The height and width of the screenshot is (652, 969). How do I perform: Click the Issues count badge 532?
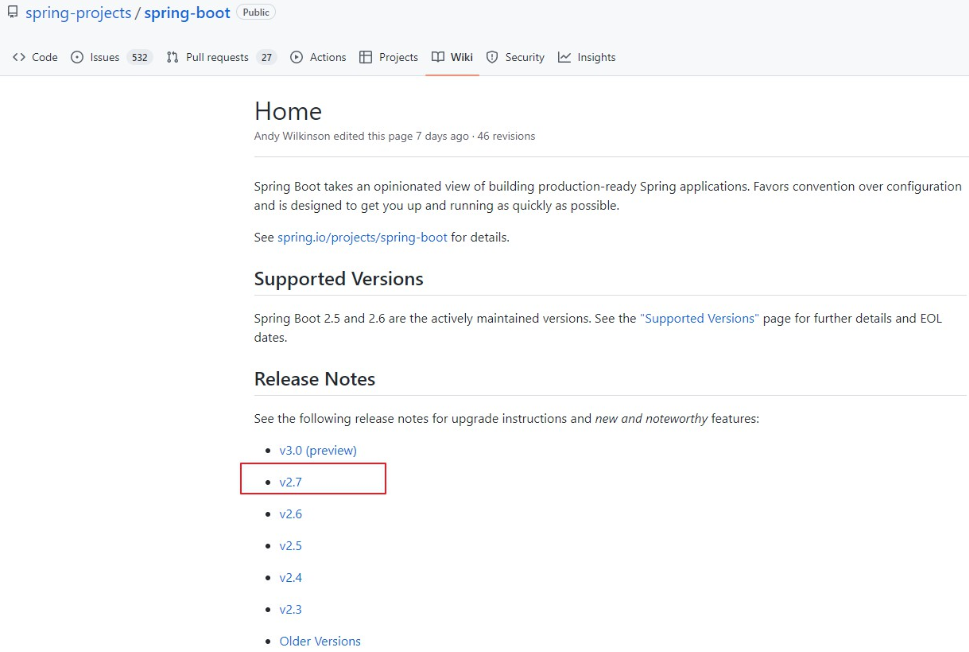140,57
